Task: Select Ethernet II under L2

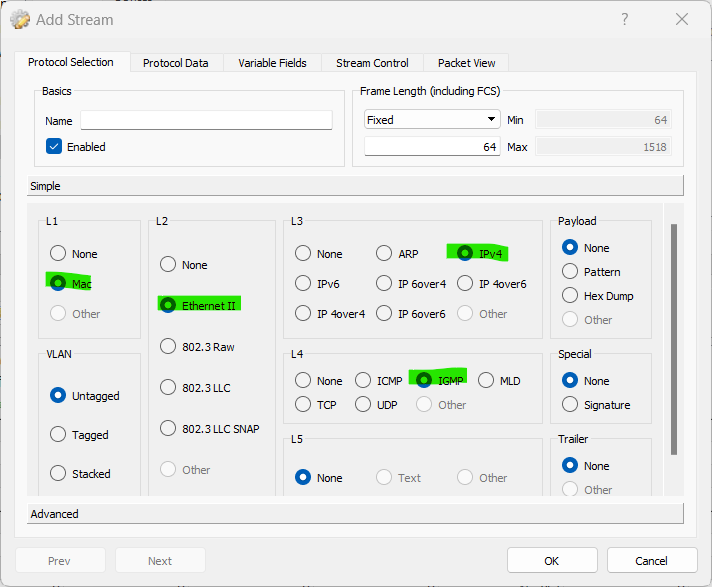Action: [x=198, y=305]
